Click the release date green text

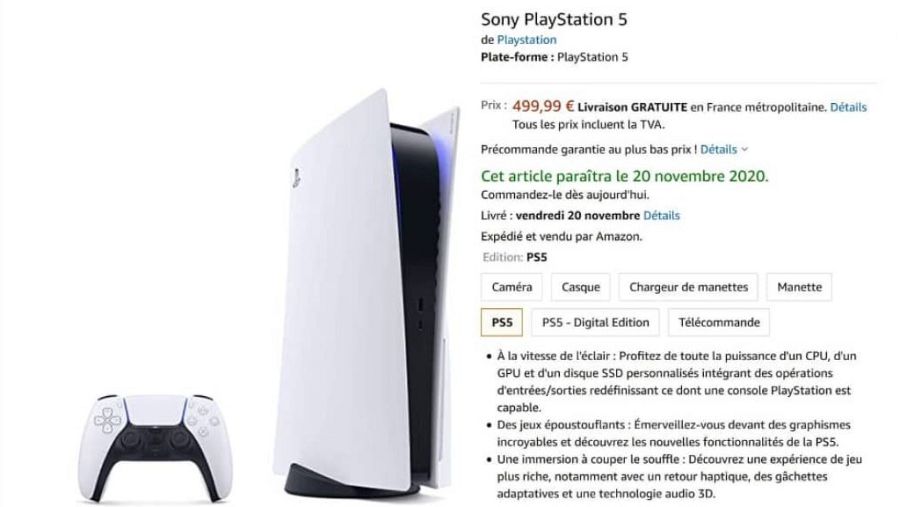[624, 176]
